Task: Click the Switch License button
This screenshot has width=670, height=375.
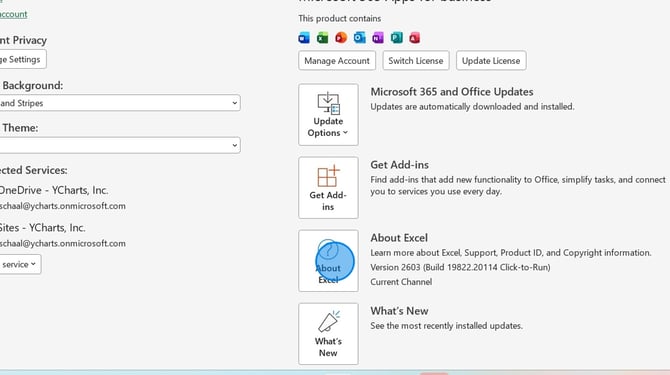Action: (416, 61)
